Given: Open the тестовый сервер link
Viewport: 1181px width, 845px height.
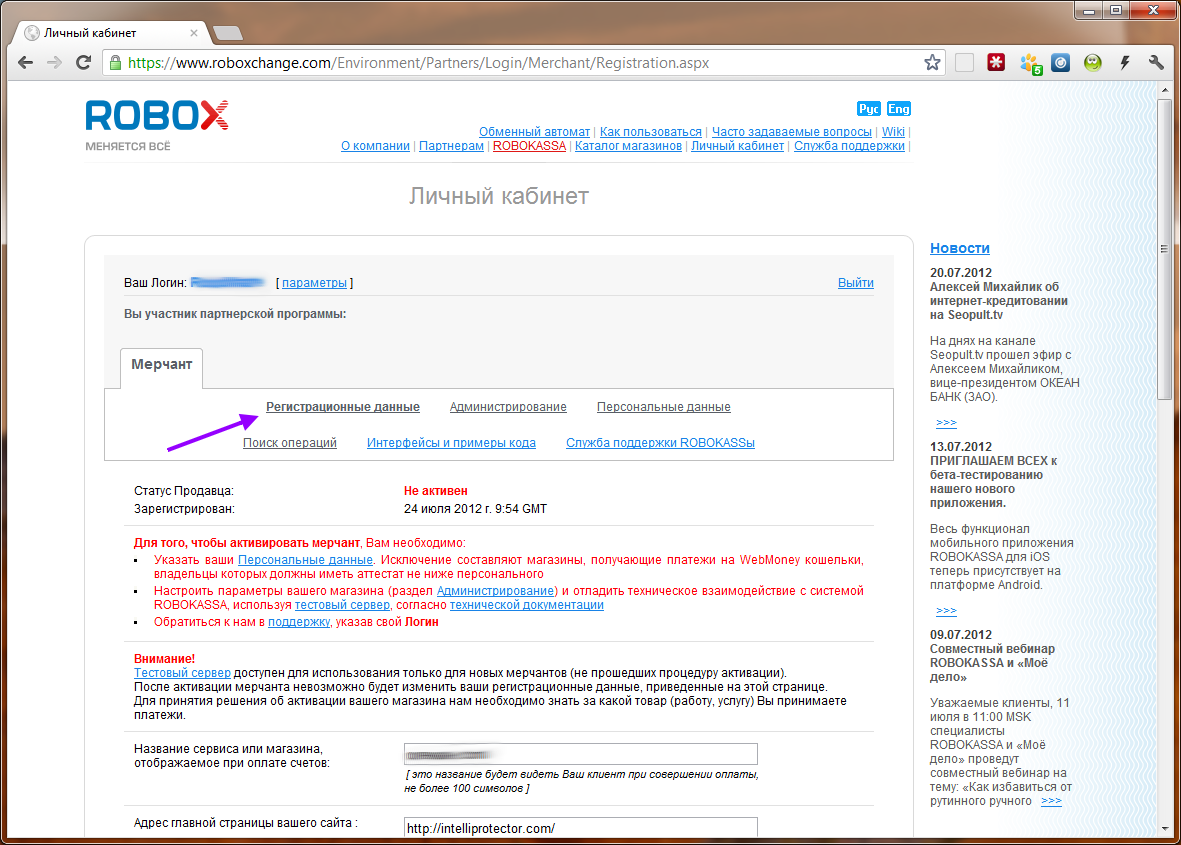Looking at the screenshot, I should tap(342, 605).
